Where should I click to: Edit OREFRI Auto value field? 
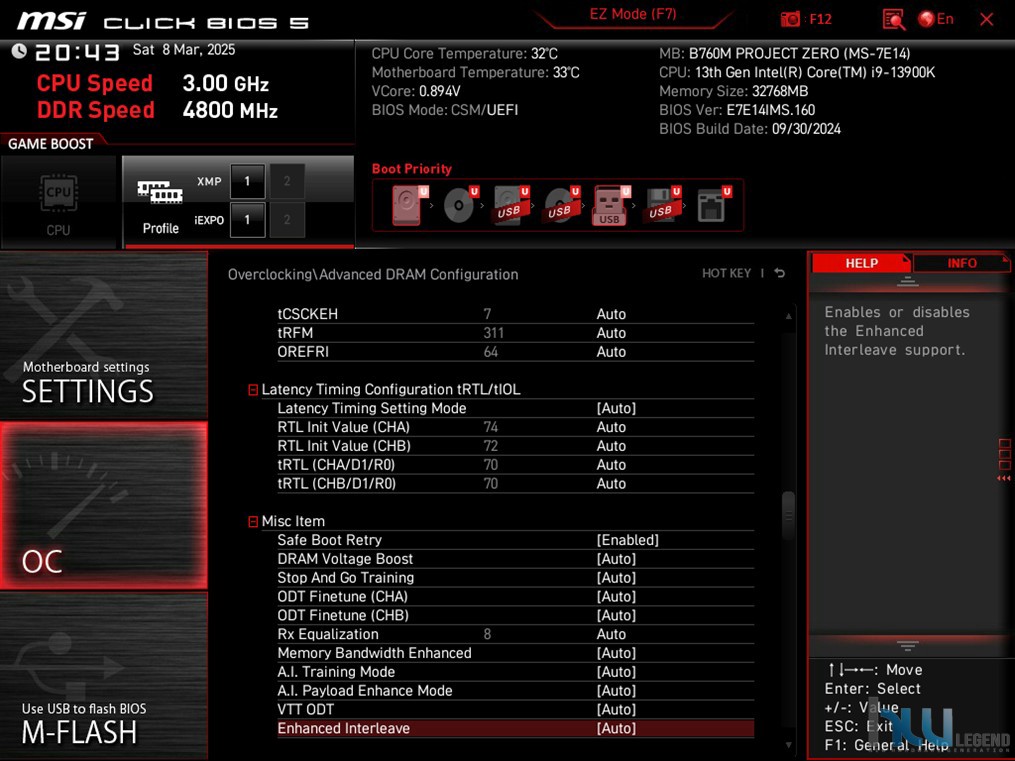click(611, 351)
